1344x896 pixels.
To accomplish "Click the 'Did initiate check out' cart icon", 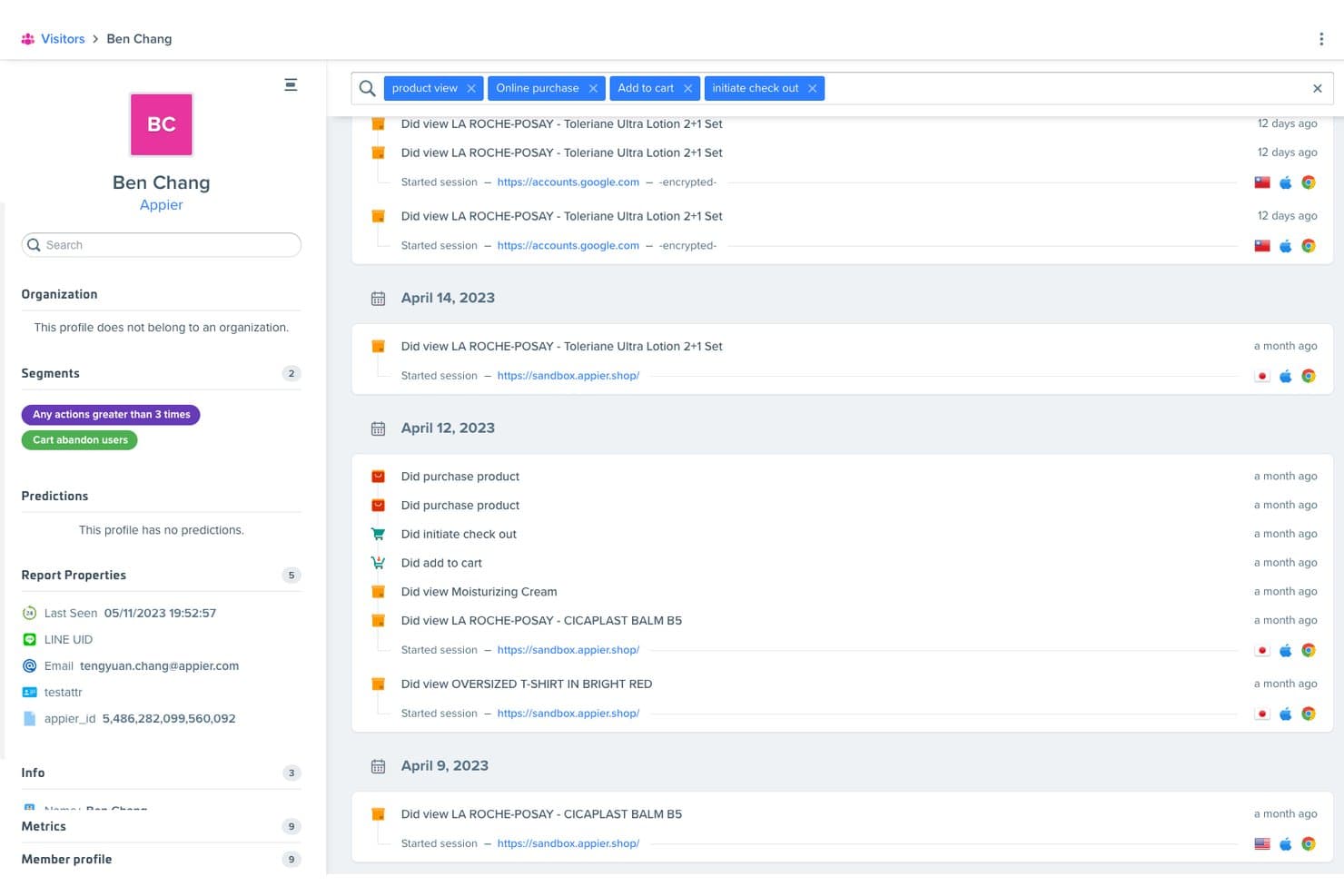I will (x=378, y=535).
